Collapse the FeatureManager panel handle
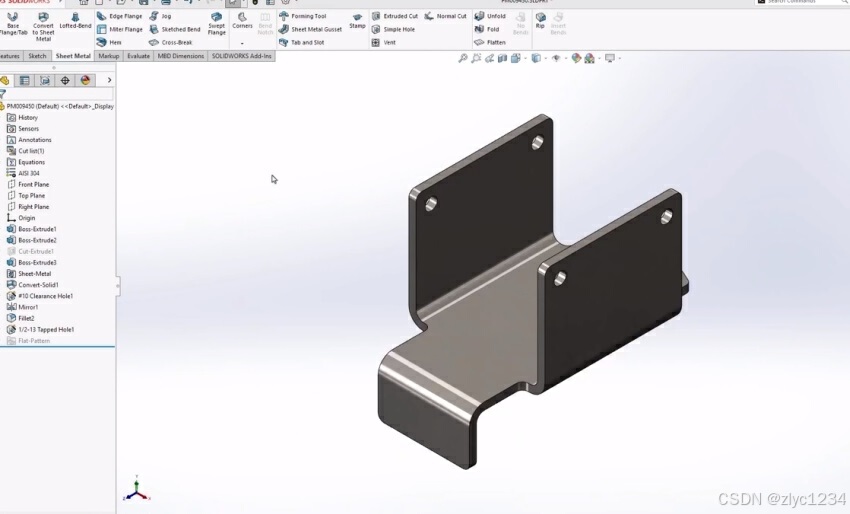This screenshot has width=850, height=514. [118, 286]
